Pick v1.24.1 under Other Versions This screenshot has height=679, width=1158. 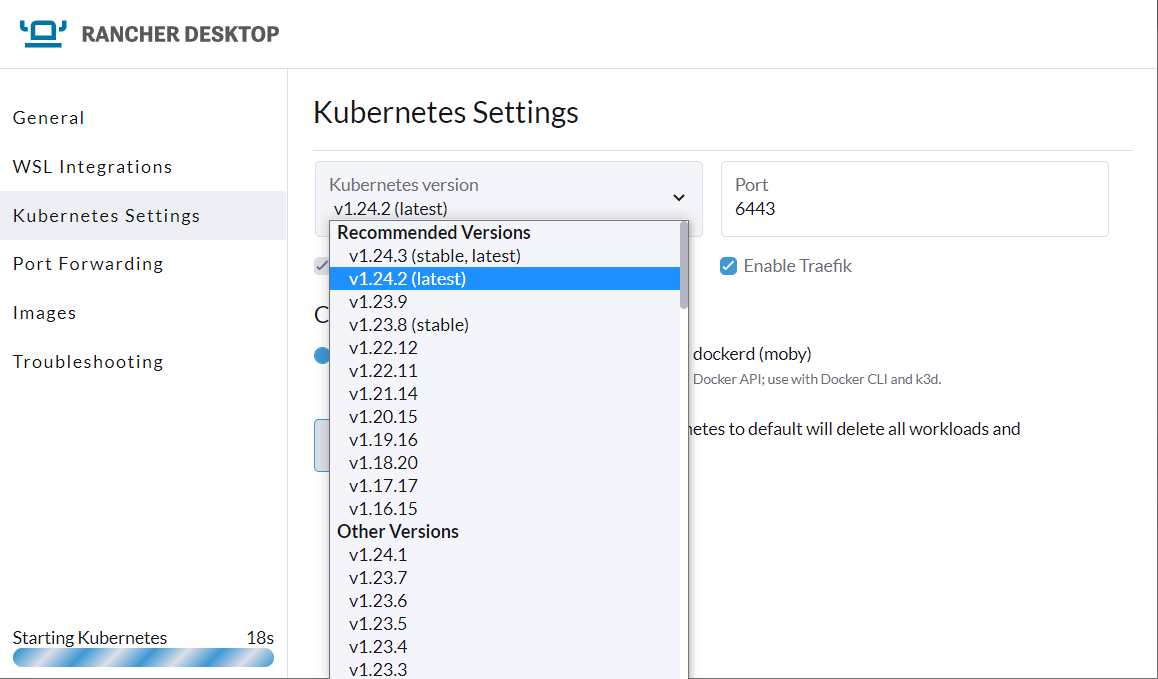tap(504, 554)
